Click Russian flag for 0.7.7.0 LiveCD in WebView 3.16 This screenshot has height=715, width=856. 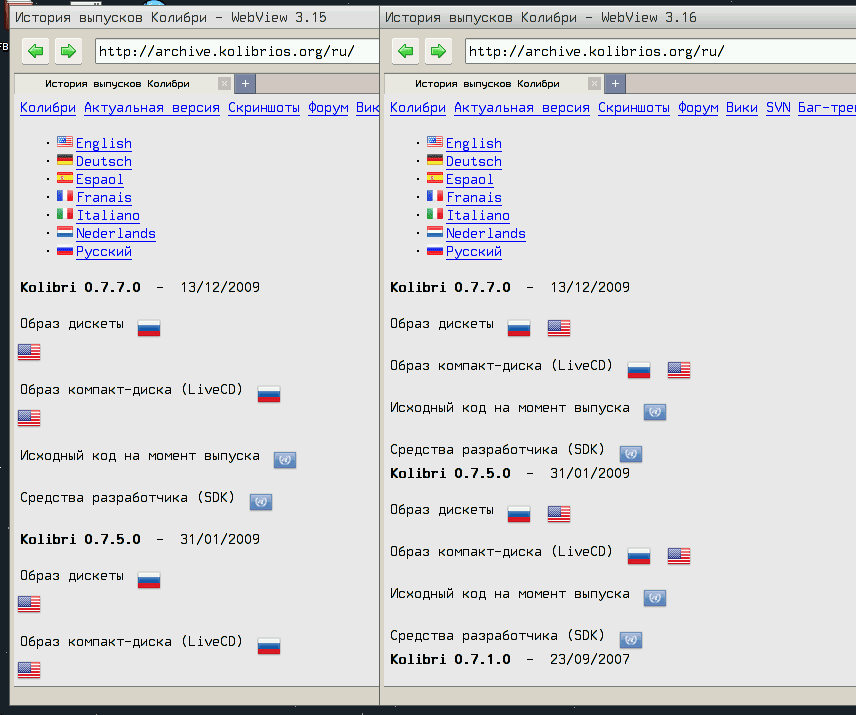(639, 369)
